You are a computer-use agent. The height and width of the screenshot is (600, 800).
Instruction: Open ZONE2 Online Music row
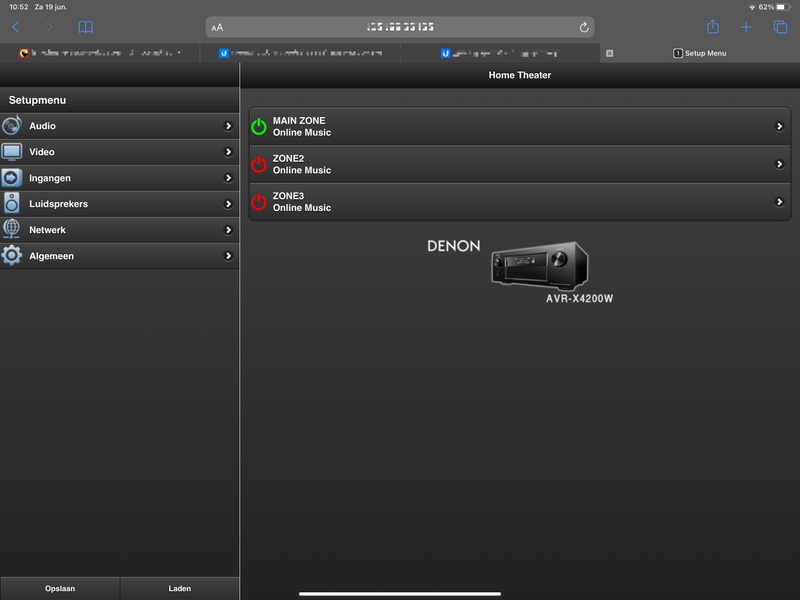(519, 164)
